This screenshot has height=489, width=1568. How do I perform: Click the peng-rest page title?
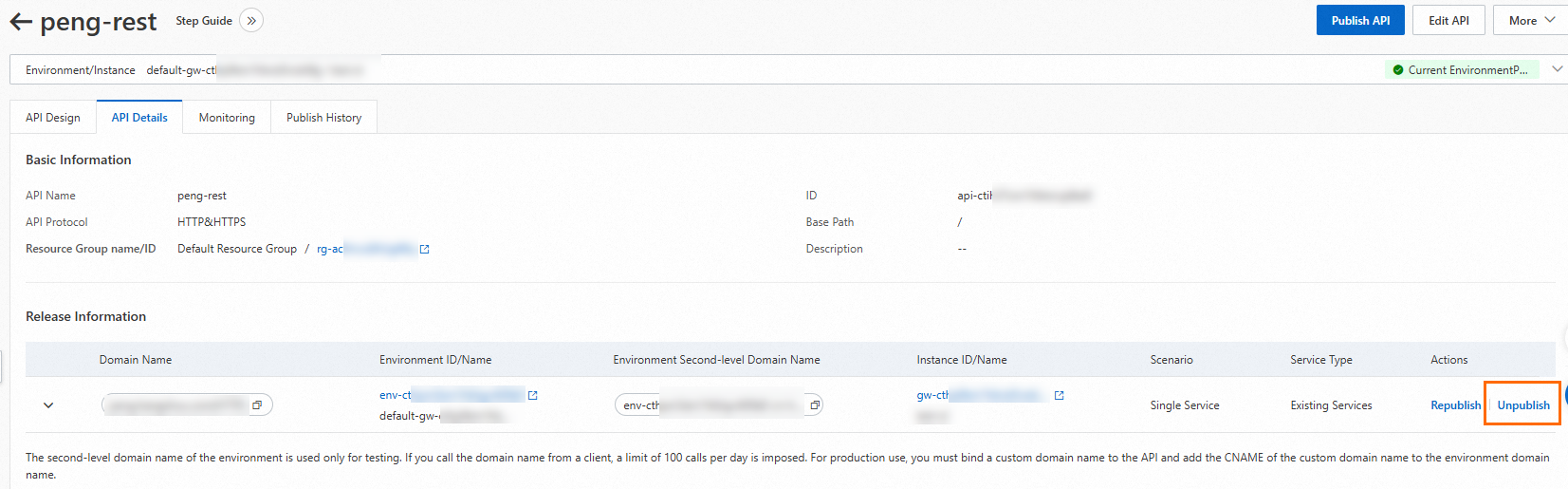click(98, 21)
